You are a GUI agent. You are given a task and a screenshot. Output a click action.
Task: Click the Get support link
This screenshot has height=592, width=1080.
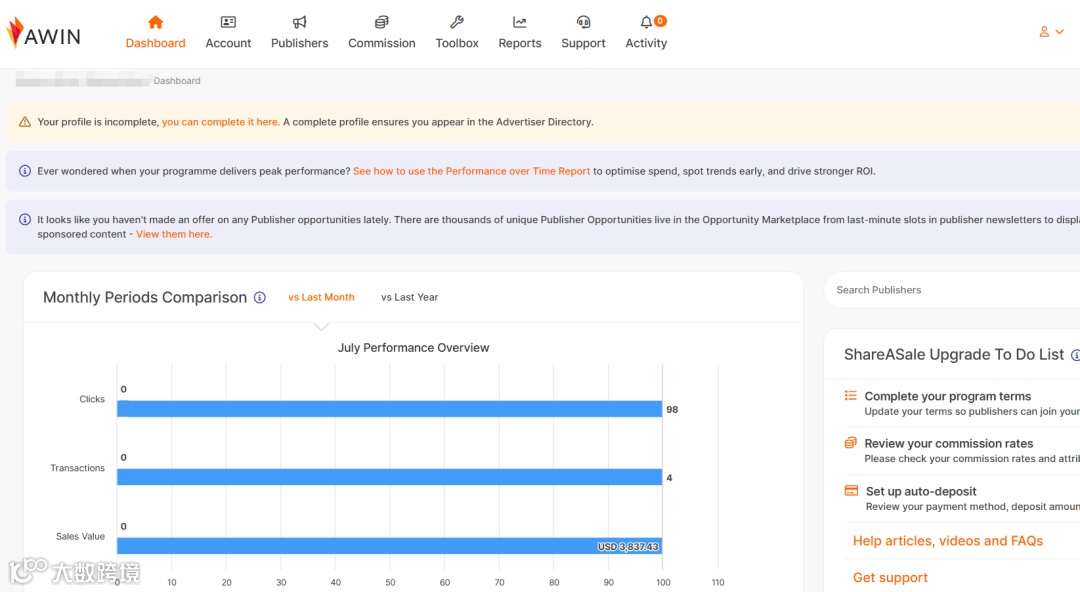coord(890,578)
